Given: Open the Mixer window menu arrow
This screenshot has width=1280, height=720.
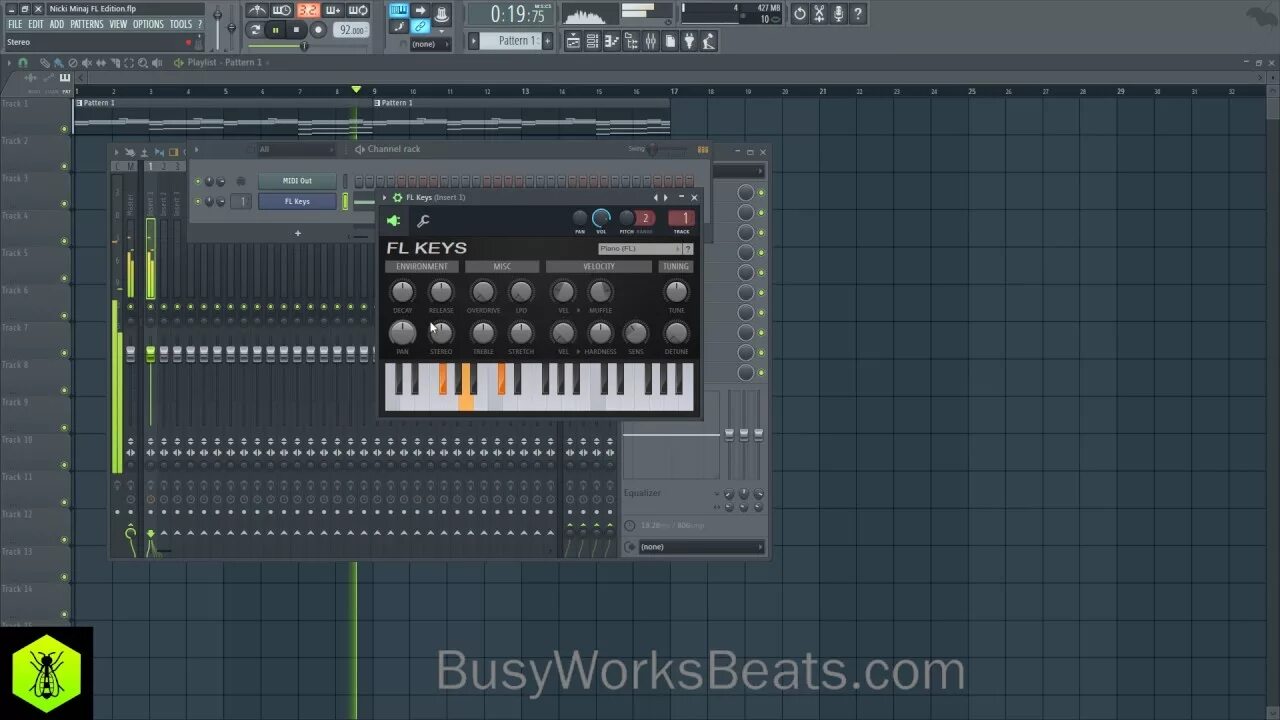Looking at the screenshot, I should (116, 152).
